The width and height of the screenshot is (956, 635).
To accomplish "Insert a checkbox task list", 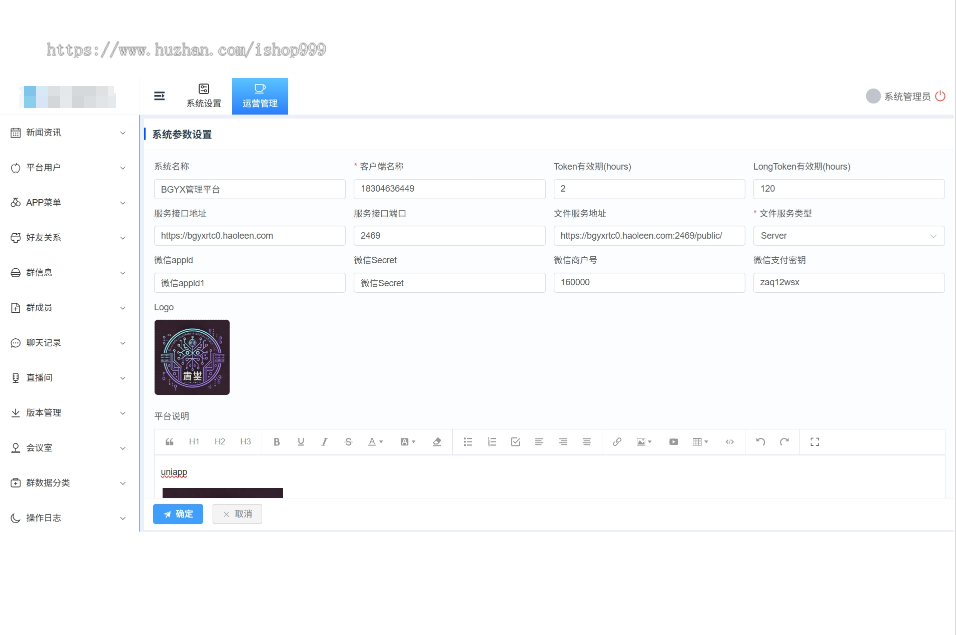I will point(515,442).
